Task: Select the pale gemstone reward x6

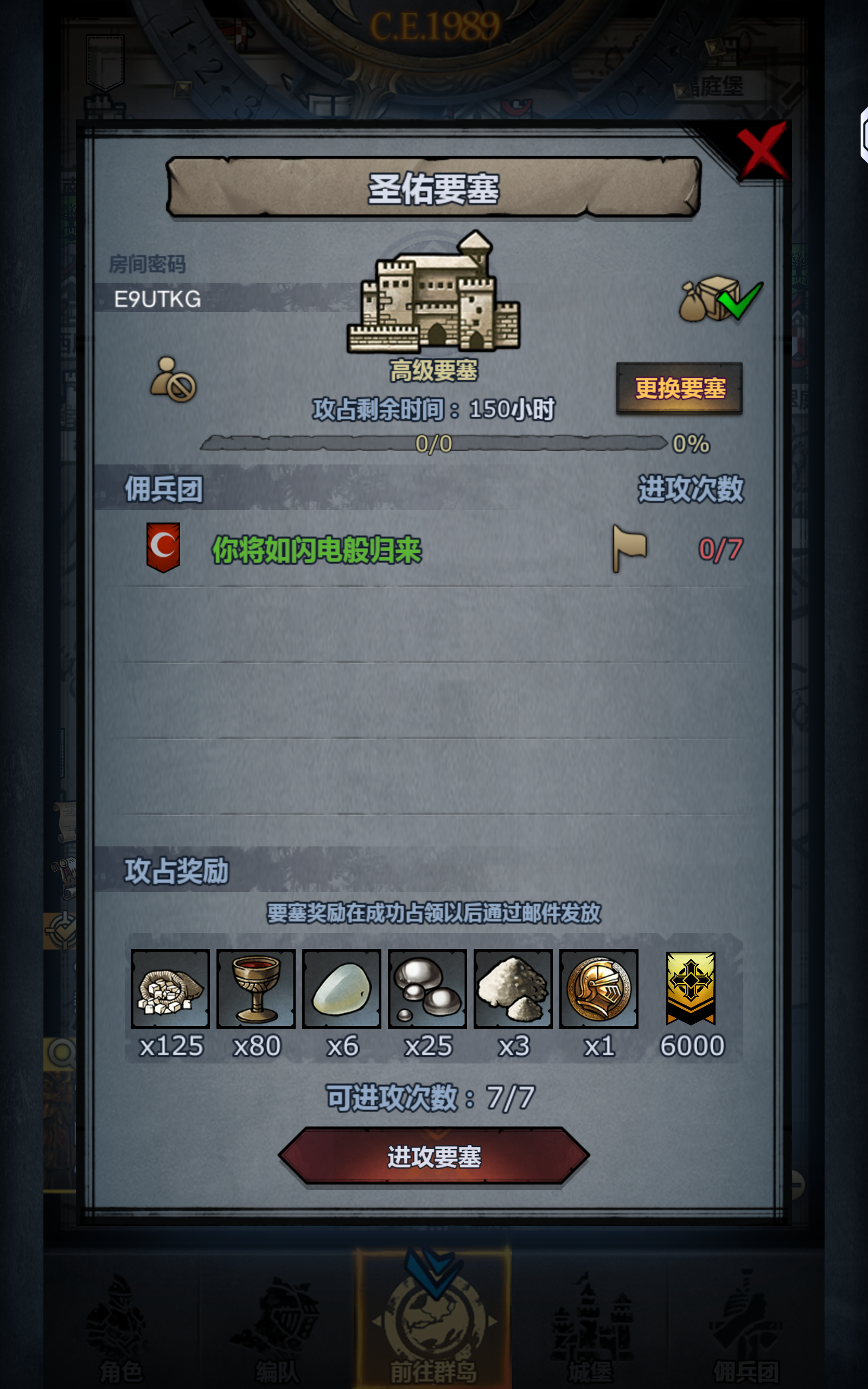Action: [342, 989]
